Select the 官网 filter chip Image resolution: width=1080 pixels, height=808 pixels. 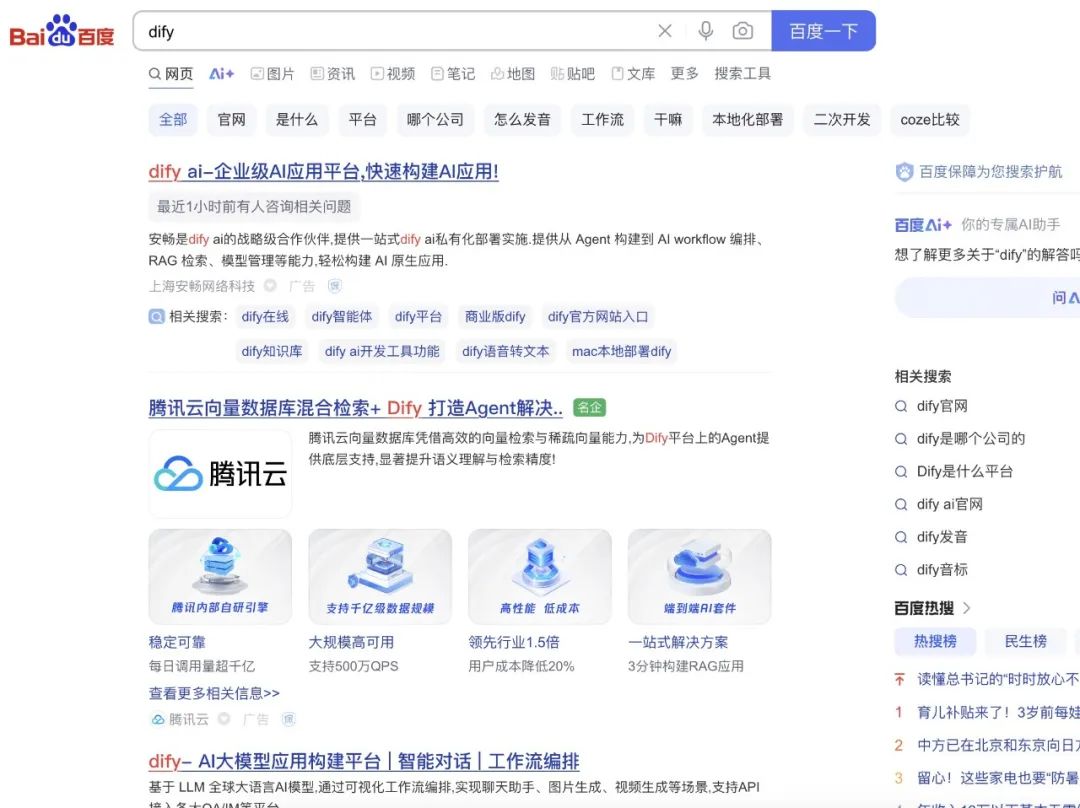231,120
